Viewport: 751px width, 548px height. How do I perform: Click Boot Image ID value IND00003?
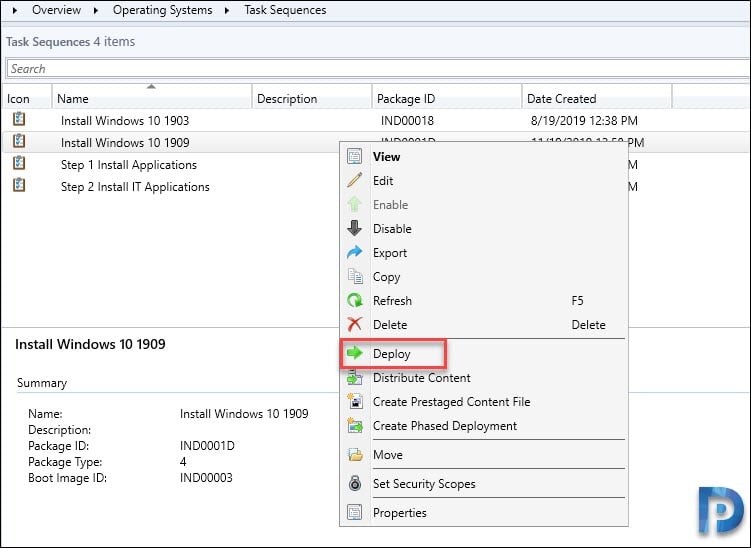click(206, 478)
